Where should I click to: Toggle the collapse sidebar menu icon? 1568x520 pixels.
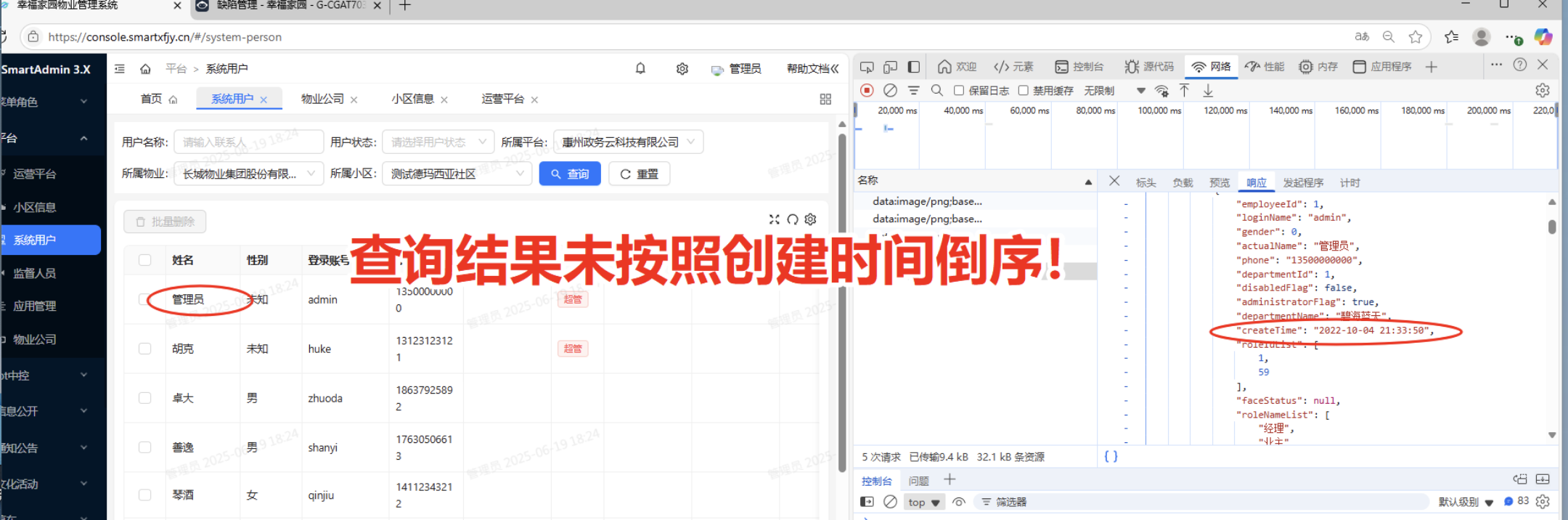(x=120, y=69)
